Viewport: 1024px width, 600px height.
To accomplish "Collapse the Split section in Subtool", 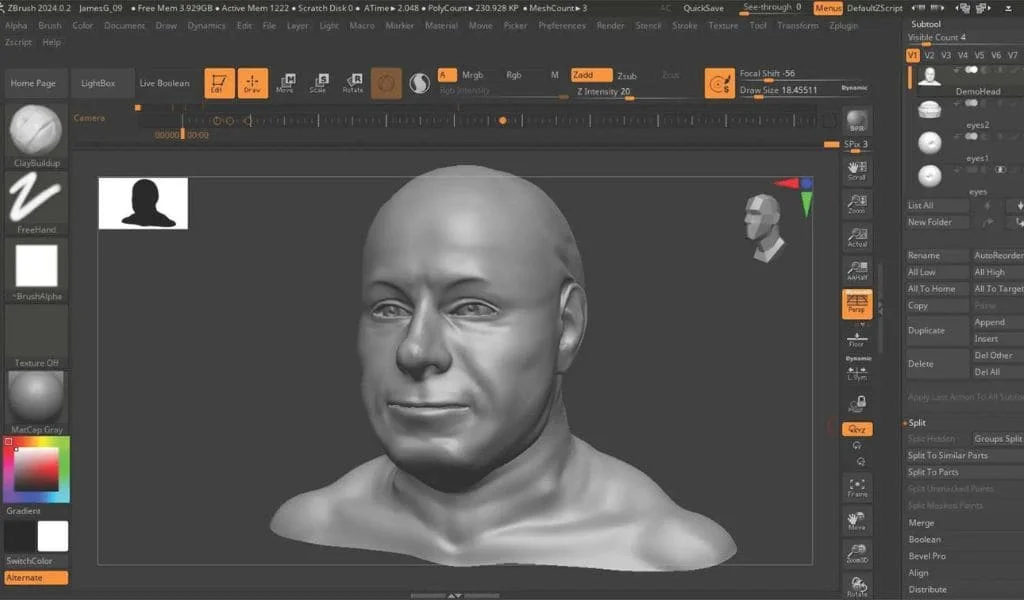I will [x=917, y=422].
